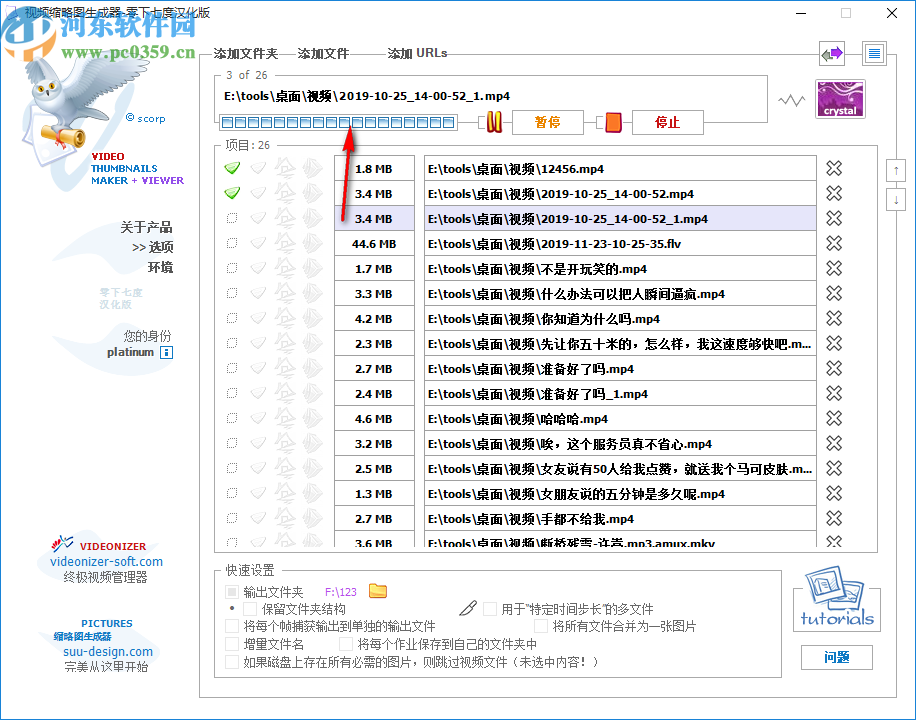Click the 问题 button
The height and width of the screenshot is (720, 916).
(836, 658)
